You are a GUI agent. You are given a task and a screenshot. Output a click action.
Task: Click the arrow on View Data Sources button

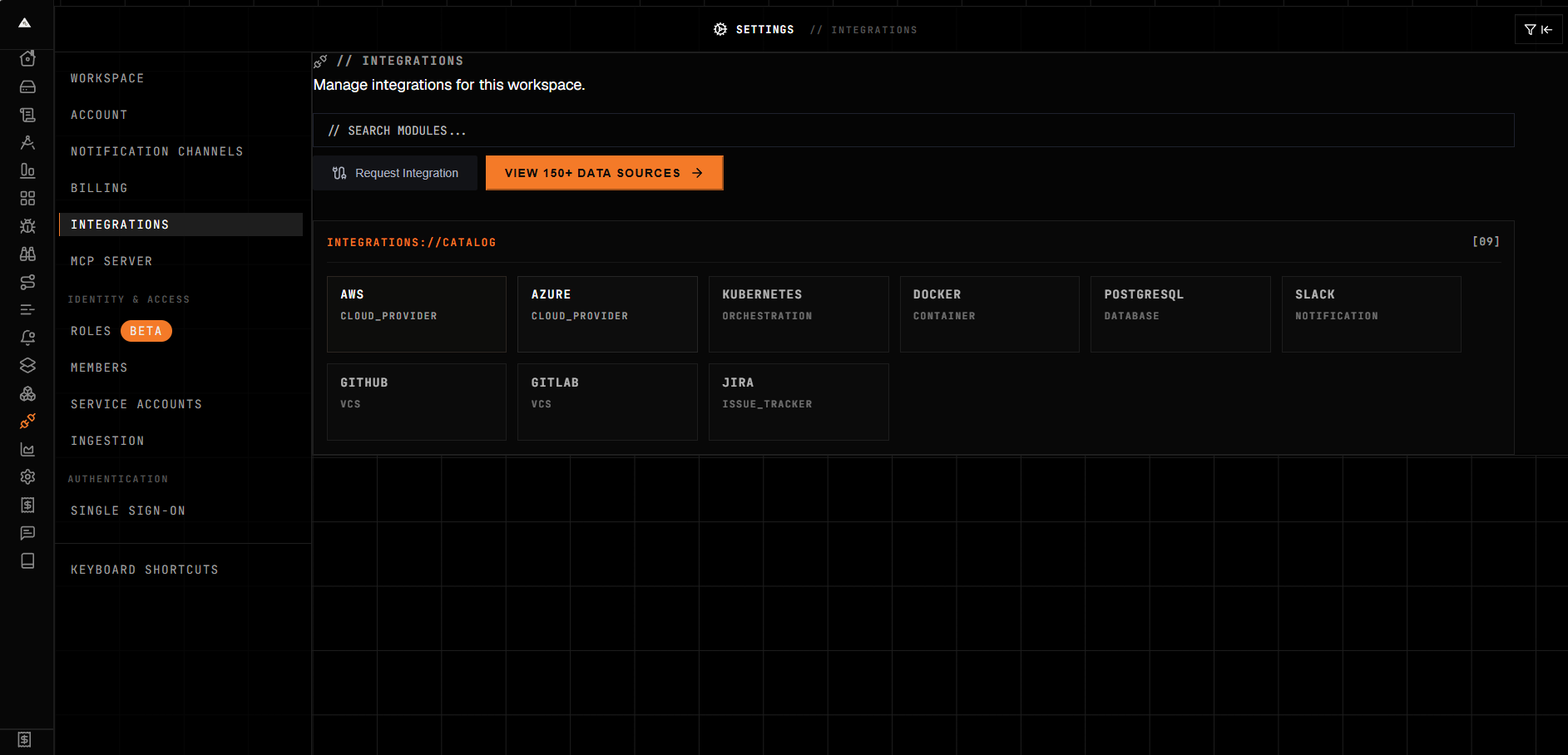coord(697,173)
